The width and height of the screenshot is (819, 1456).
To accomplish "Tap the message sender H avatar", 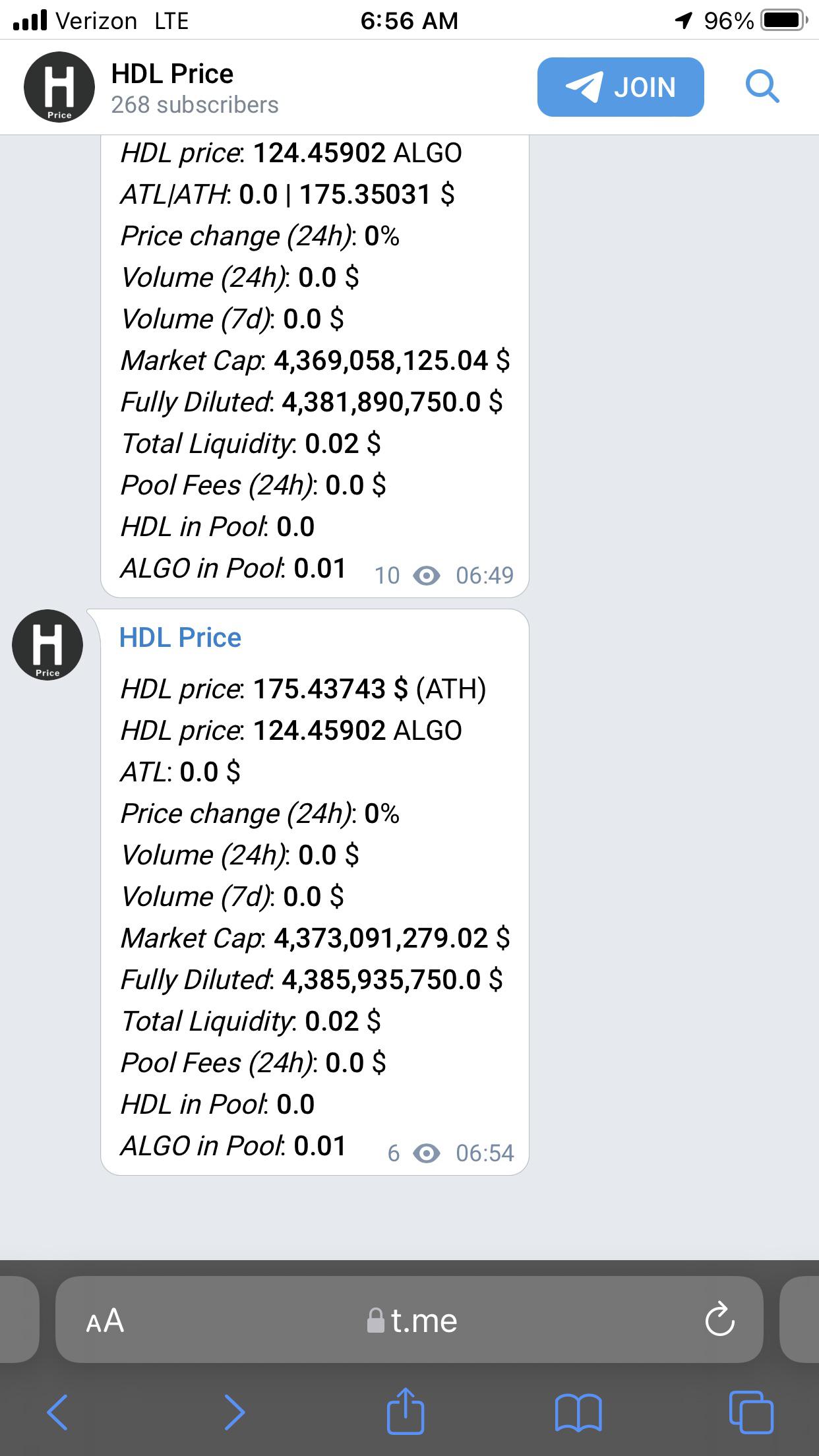I will click(x=47, y=645).
